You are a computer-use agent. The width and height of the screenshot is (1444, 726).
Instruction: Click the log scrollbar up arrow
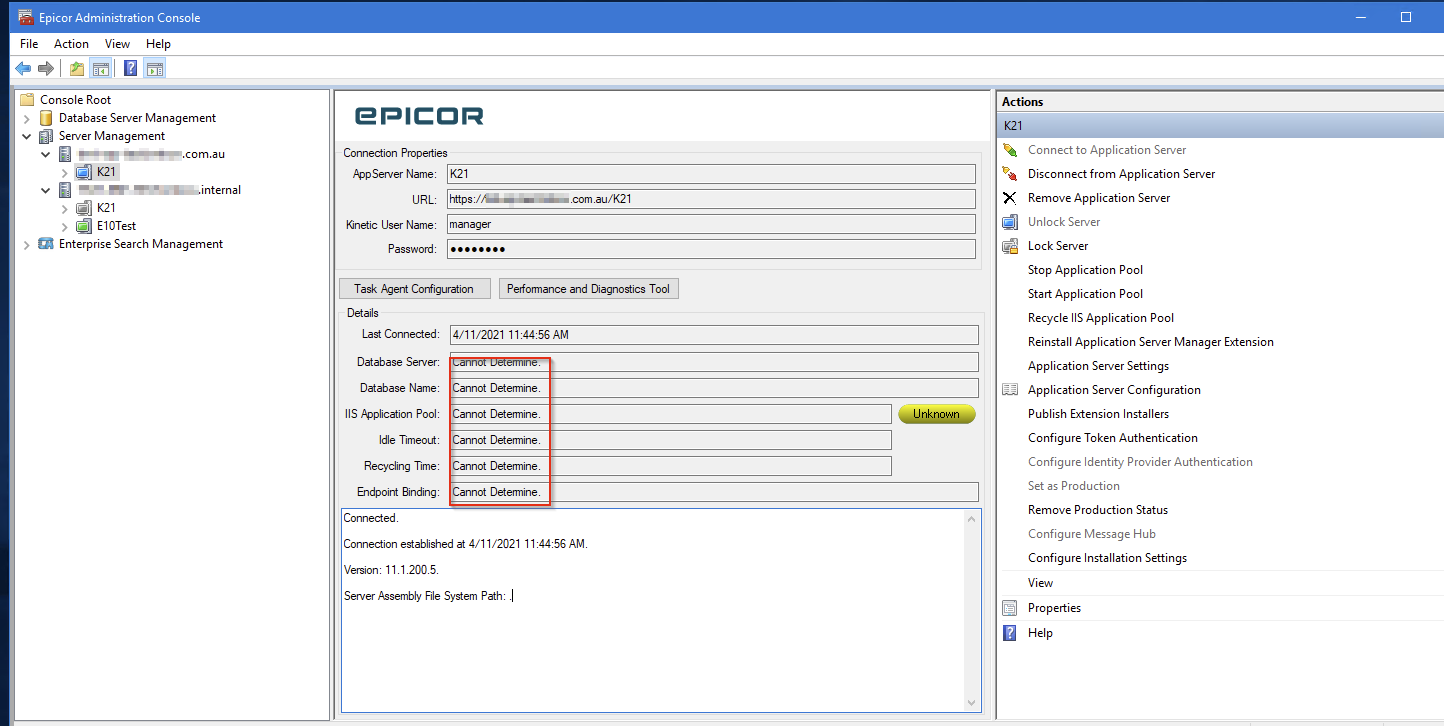970,518
